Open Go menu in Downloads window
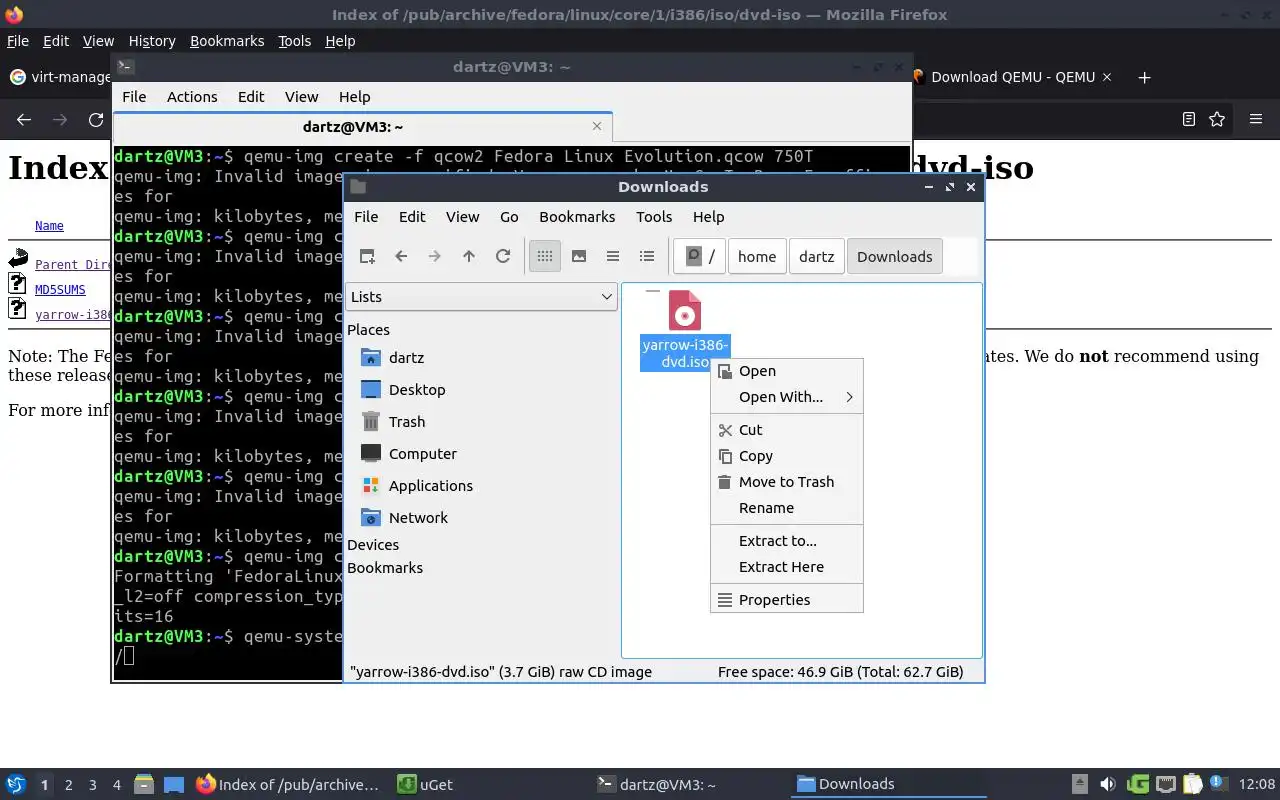 click(x=509, y=217)
